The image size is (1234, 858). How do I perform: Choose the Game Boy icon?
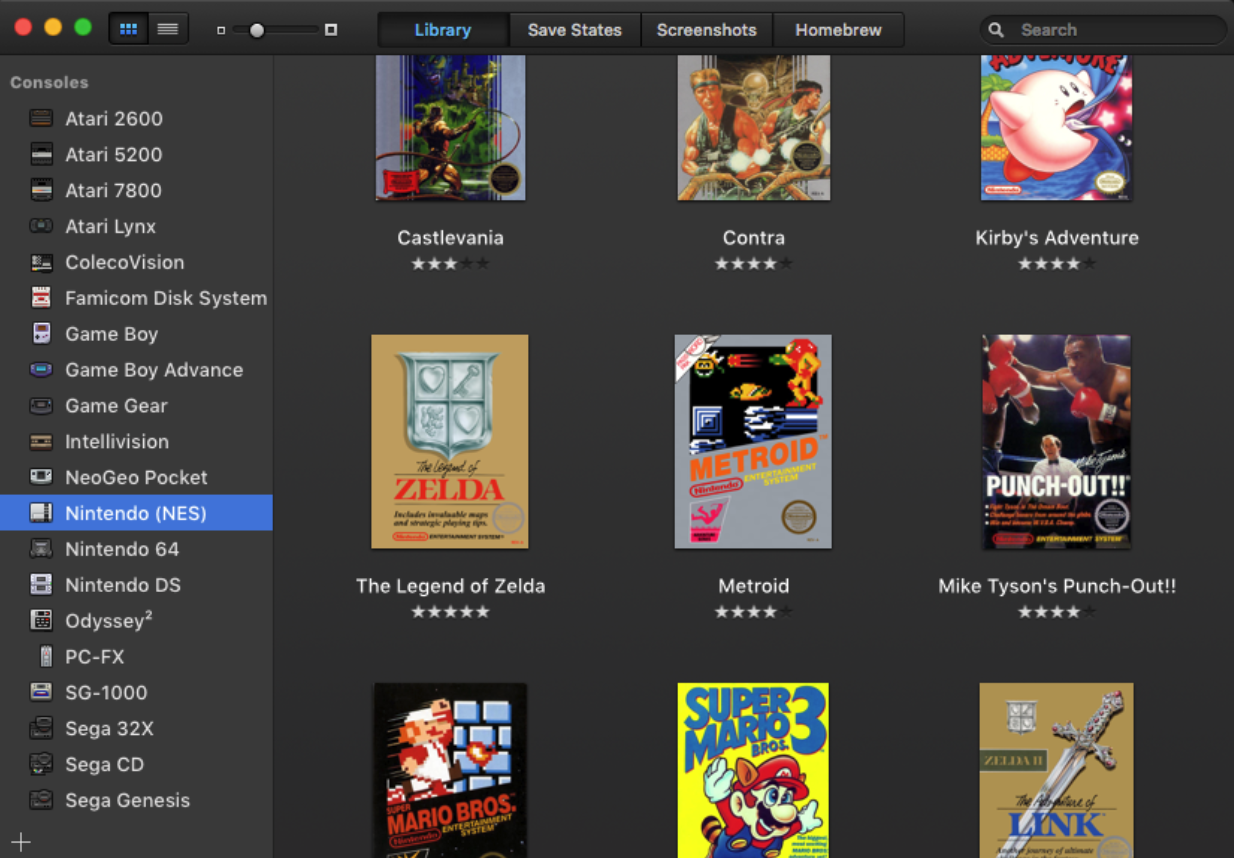click(41, 334)
